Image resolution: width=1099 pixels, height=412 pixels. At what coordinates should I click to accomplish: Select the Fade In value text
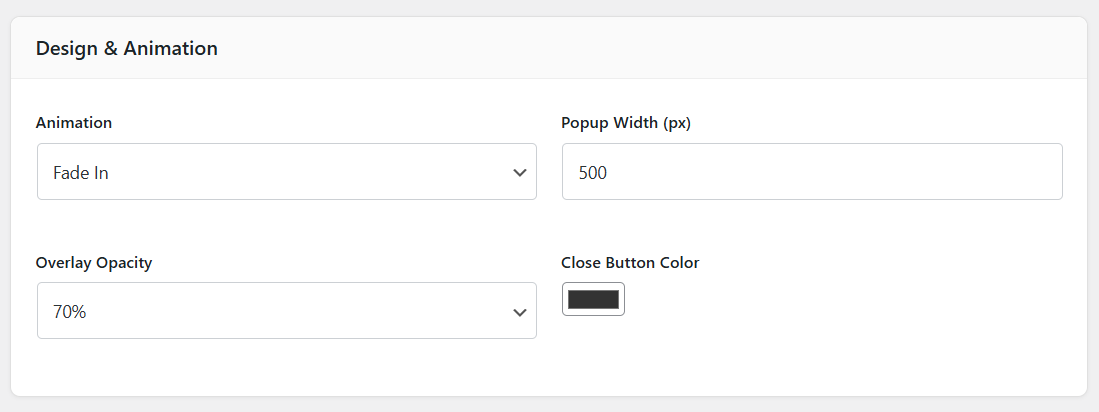pos(81,173)
